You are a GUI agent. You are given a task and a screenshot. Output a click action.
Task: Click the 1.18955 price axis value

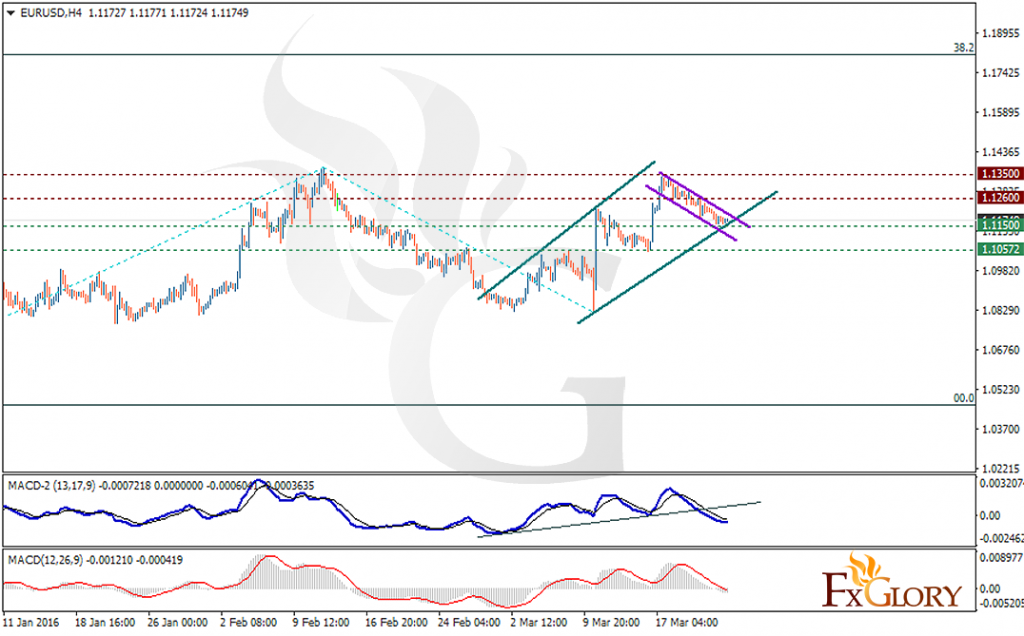[1001, 33]
